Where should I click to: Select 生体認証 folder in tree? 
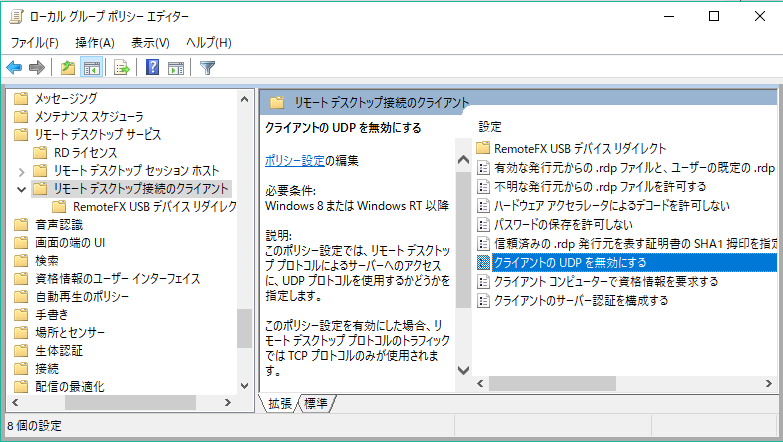(x=59, y=351)
